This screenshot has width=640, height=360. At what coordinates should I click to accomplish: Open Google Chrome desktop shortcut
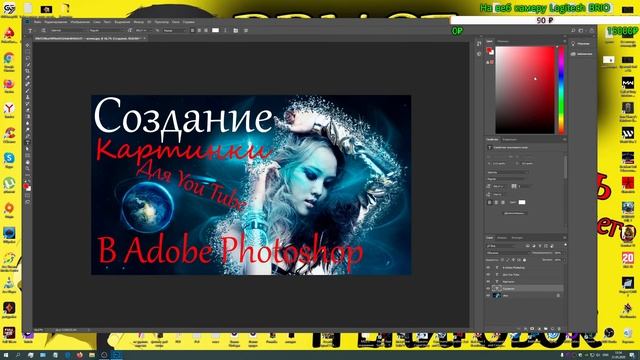(9, 61)
